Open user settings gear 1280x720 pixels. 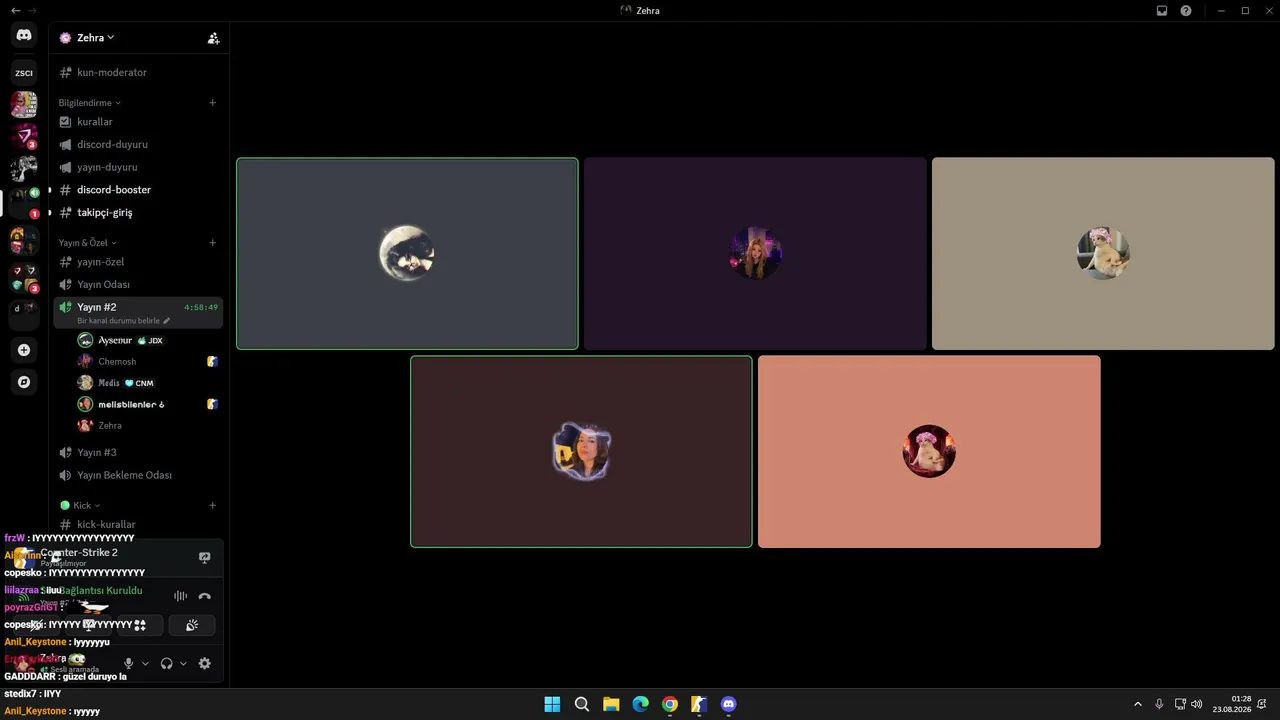pos(205,663)
